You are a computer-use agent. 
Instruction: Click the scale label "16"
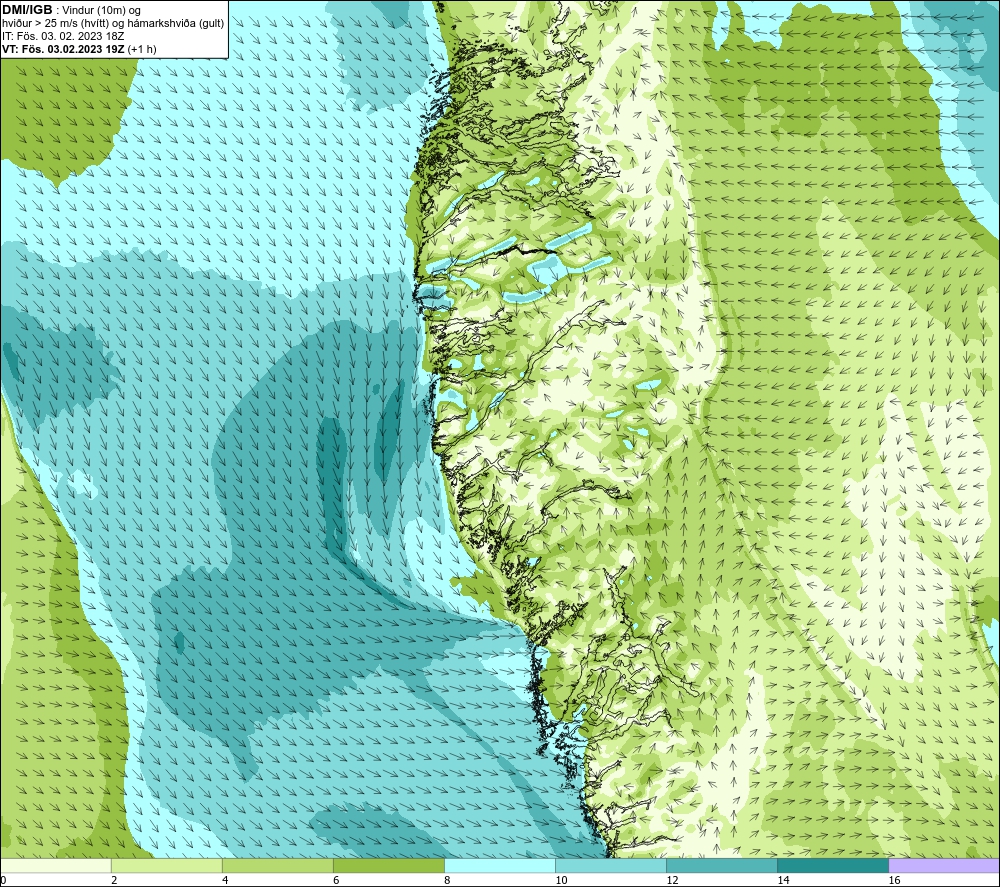point(894,881)
